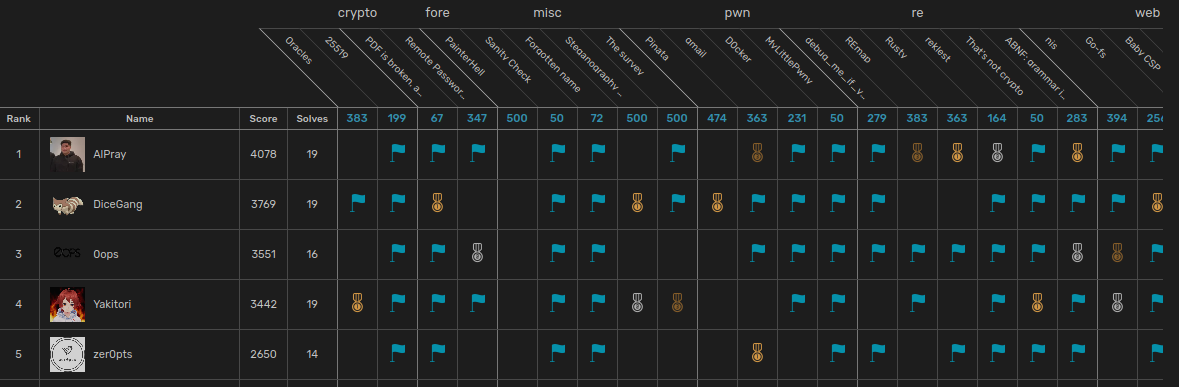Click zer0pts' flag under Sanity Check
Screen dimensions: 1179x387
557,351
